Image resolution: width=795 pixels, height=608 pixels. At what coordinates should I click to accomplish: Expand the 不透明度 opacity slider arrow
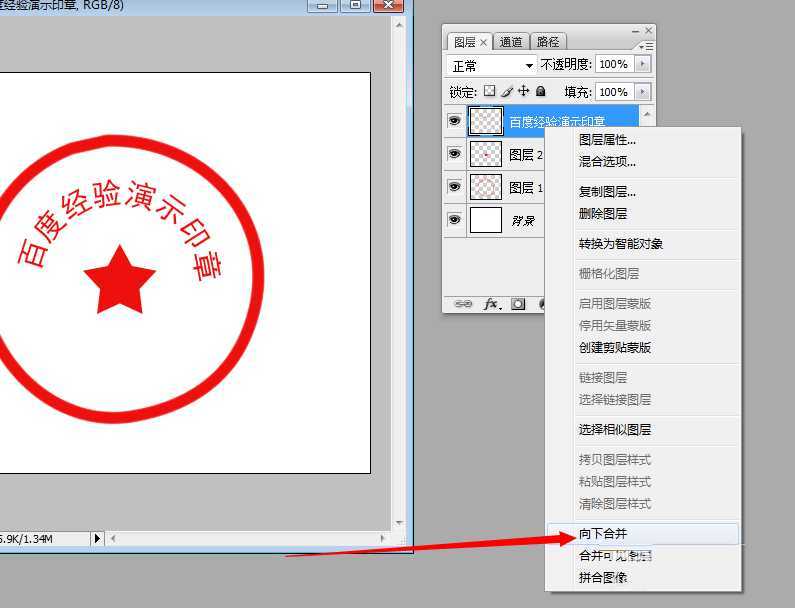(642, 64)
